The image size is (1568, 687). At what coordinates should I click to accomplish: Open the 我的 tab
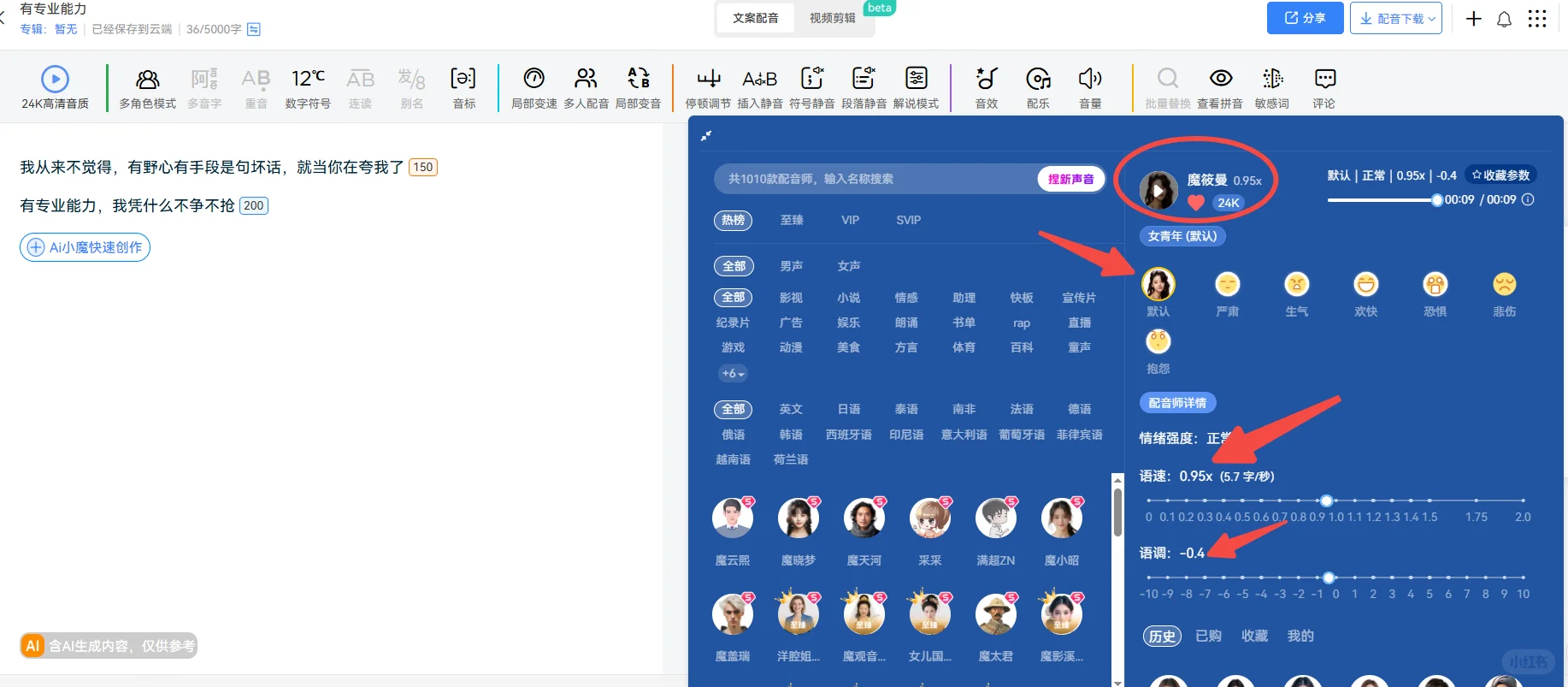[x=1300, y=636]
